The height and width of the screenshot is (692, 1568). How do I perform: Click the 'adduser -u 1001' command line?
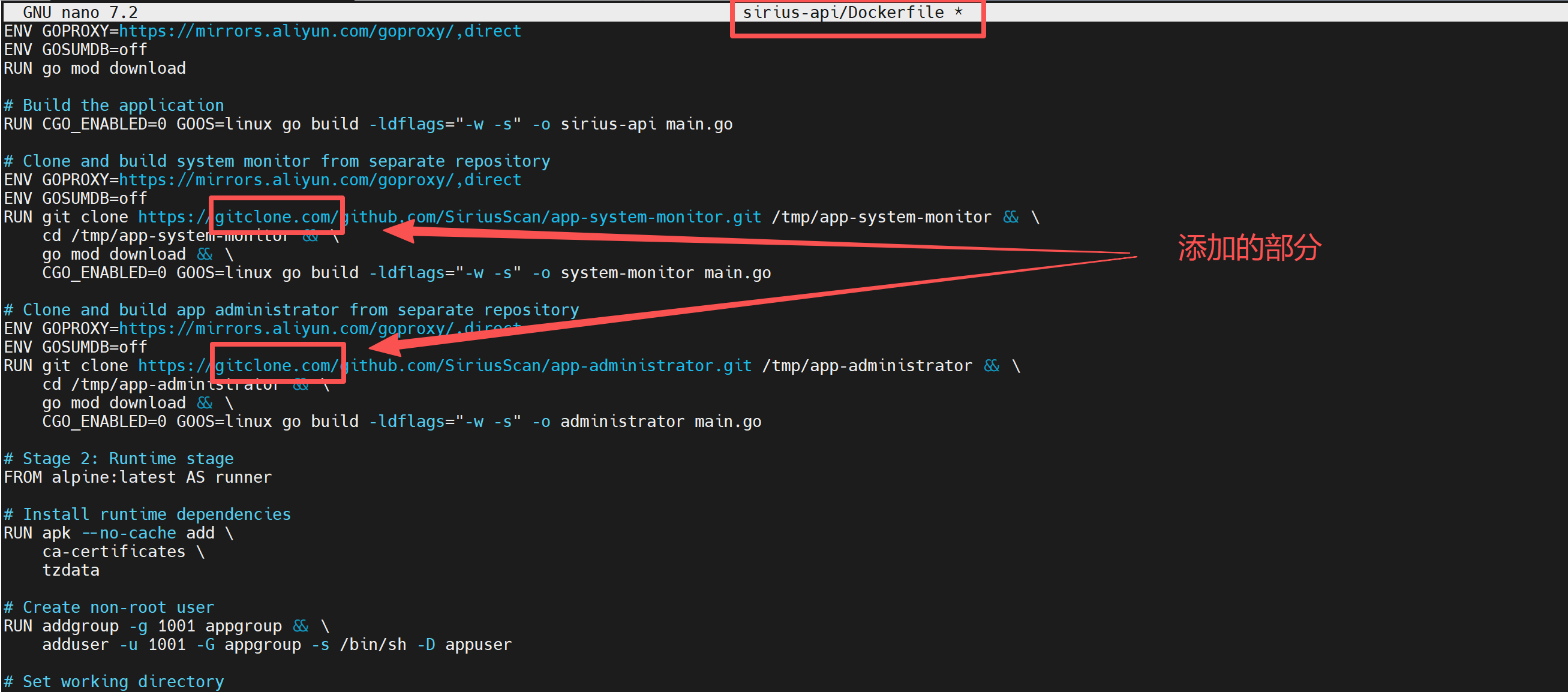point(114,645)
